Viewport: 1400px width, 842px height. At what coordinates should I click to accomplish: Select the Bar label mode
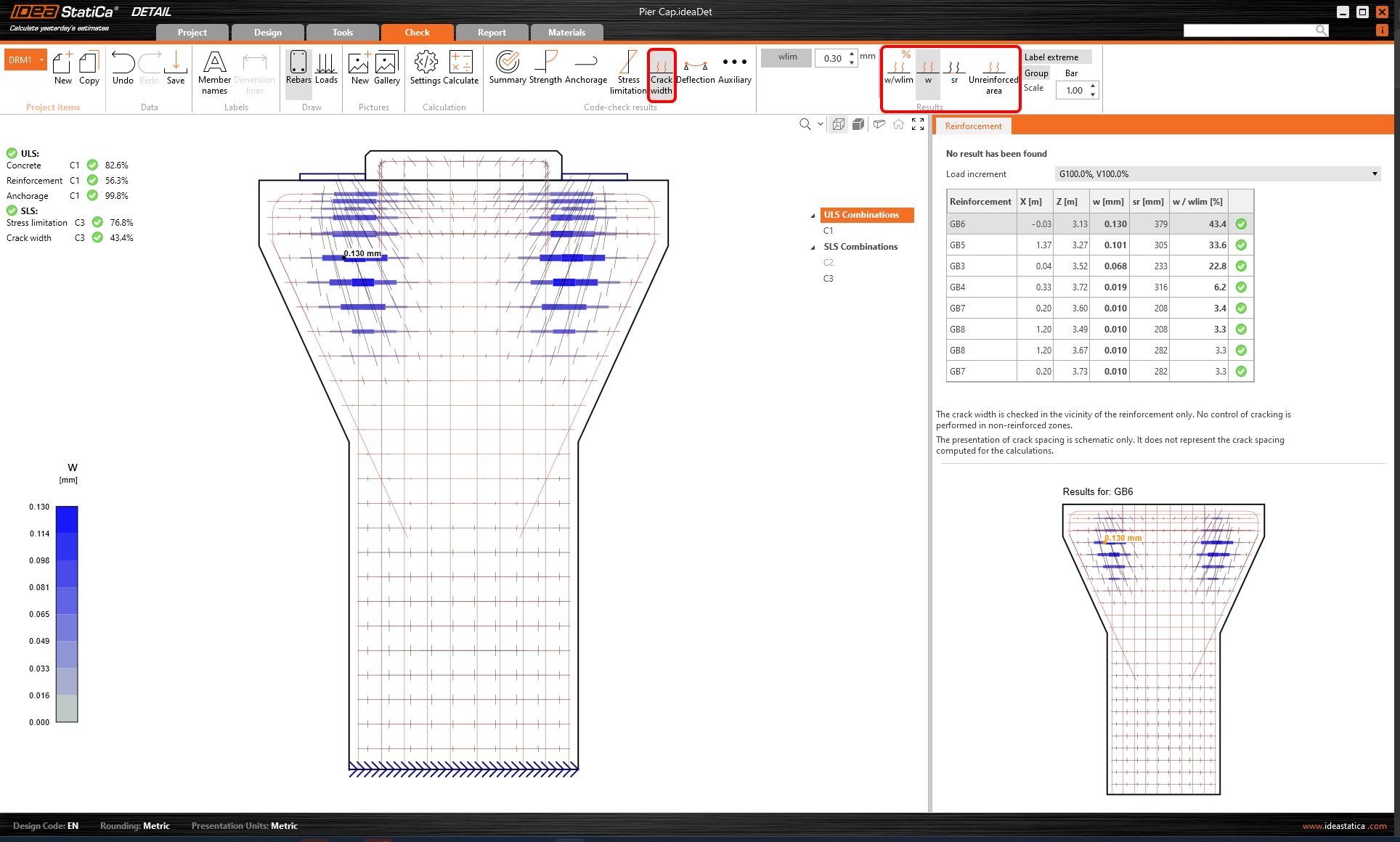(x=1071, y=73)
